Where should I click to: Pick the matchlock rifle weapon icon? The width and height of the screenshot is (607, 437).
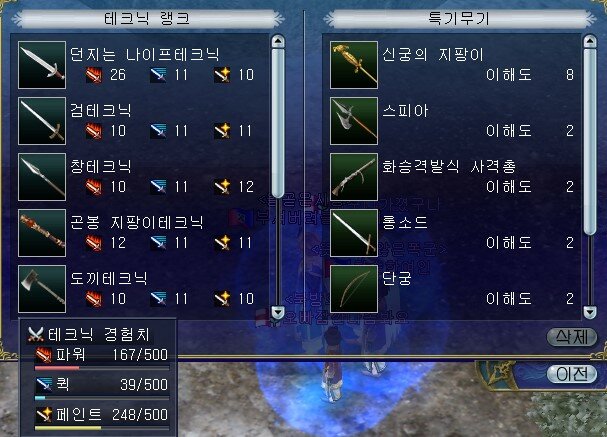click(x=354, y=177)
